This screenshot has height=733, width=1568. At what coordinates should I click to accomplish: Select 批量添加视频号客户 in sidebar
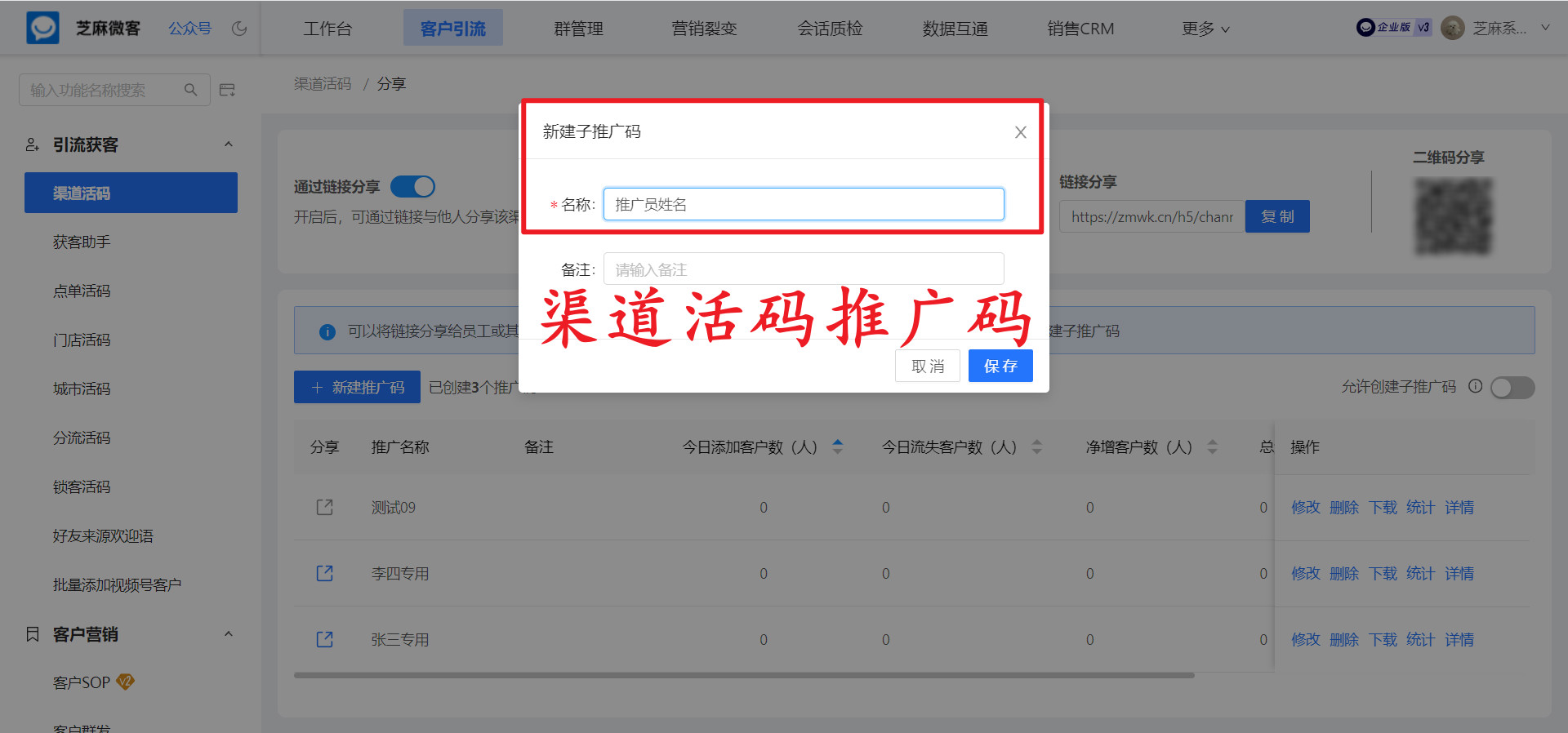(x=117, y=584)
